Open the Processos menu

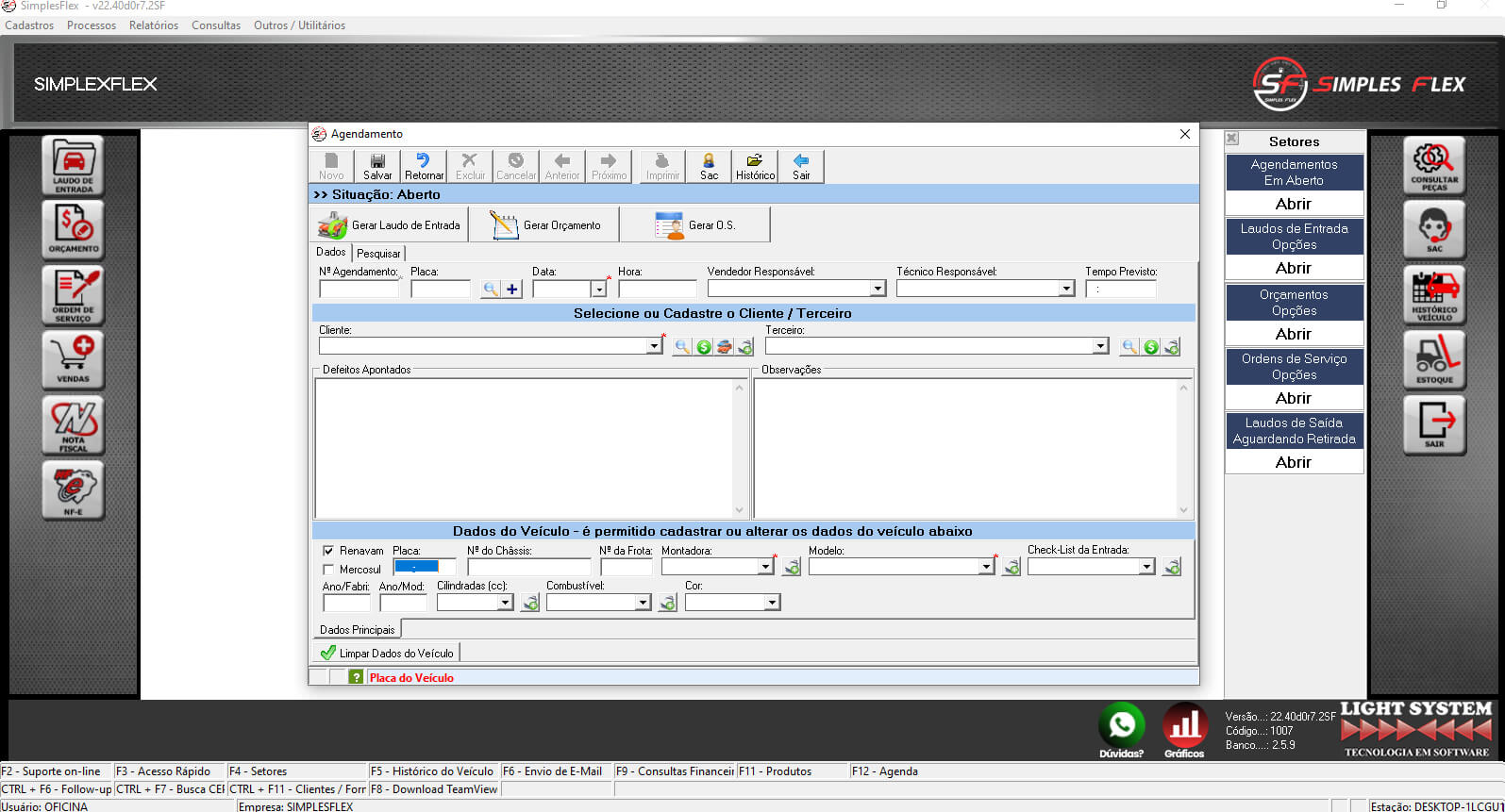(92, 25)
